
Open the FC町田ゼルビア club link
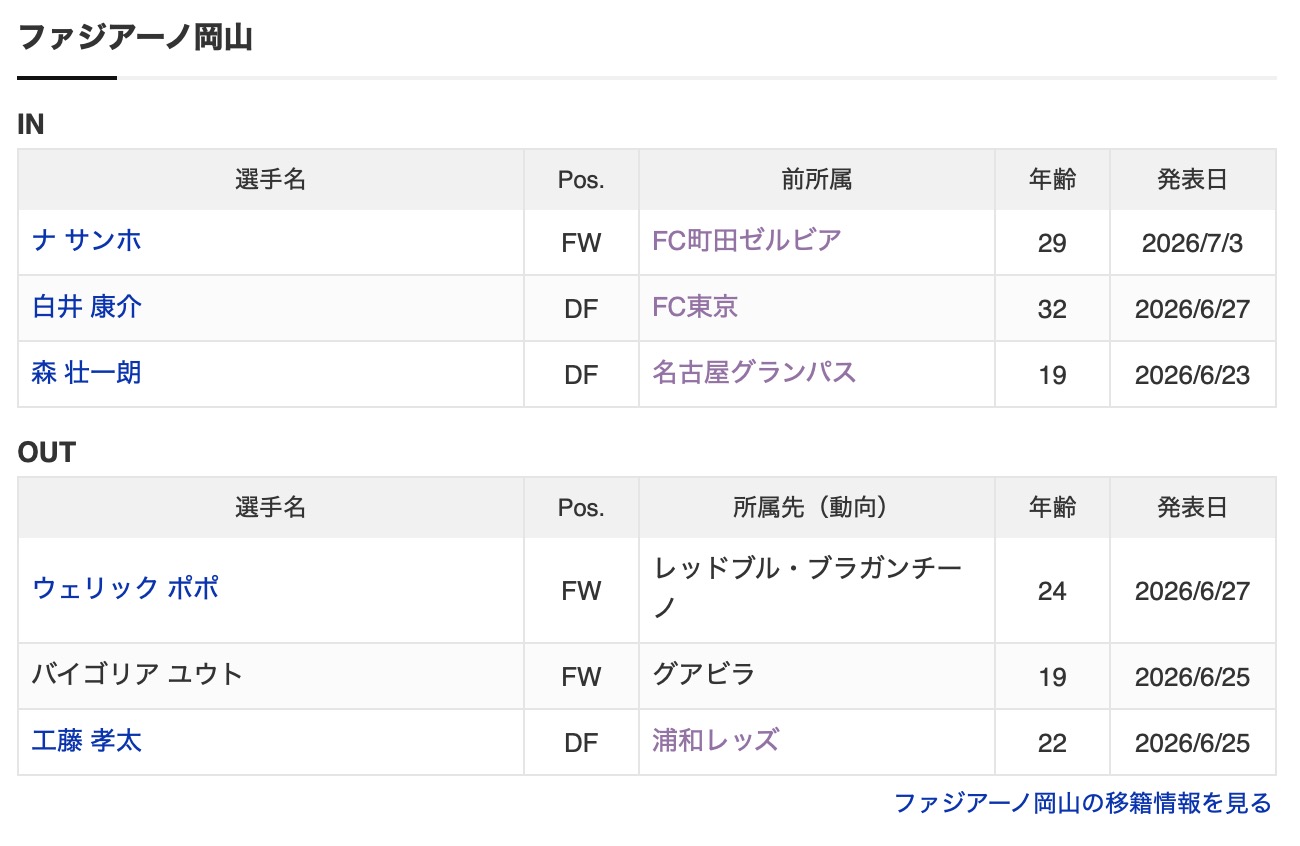(x=747, y=241)
